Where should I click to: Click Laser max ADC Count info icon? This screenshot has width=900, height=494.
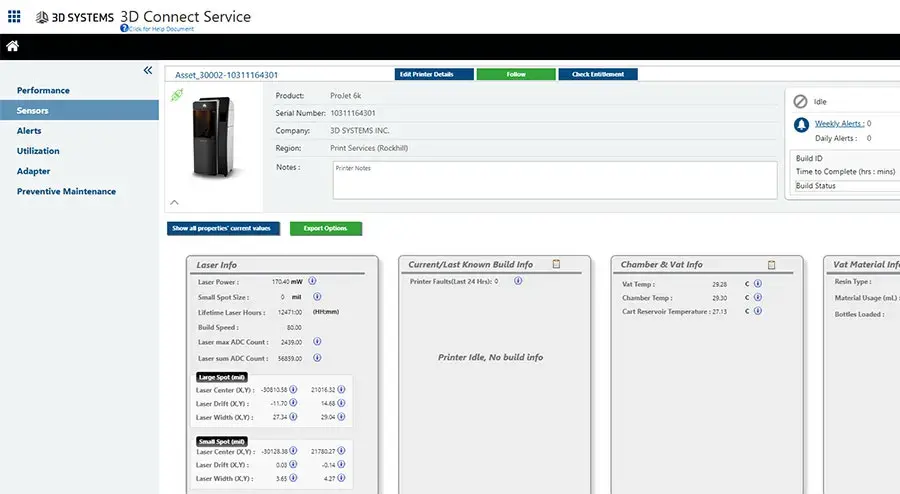coord(317,341)
